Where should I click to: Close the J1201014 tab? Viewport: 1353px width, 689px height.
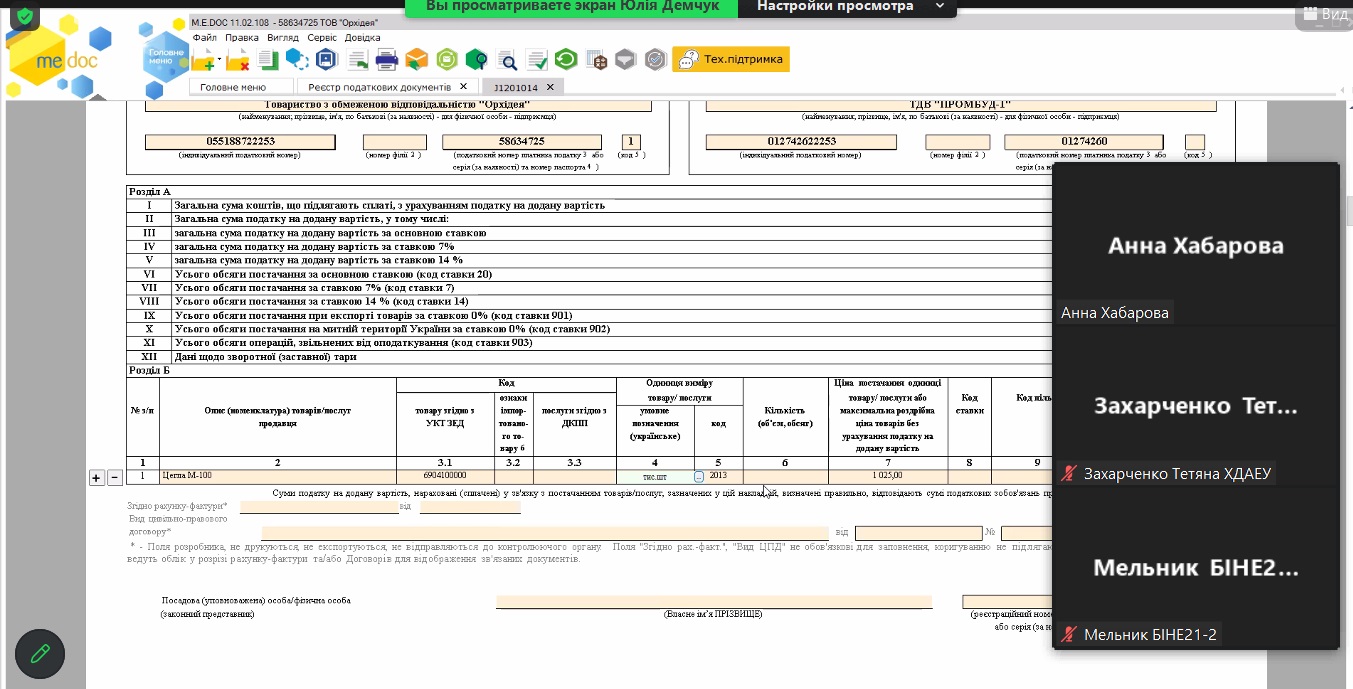click(x=550, y=87)
